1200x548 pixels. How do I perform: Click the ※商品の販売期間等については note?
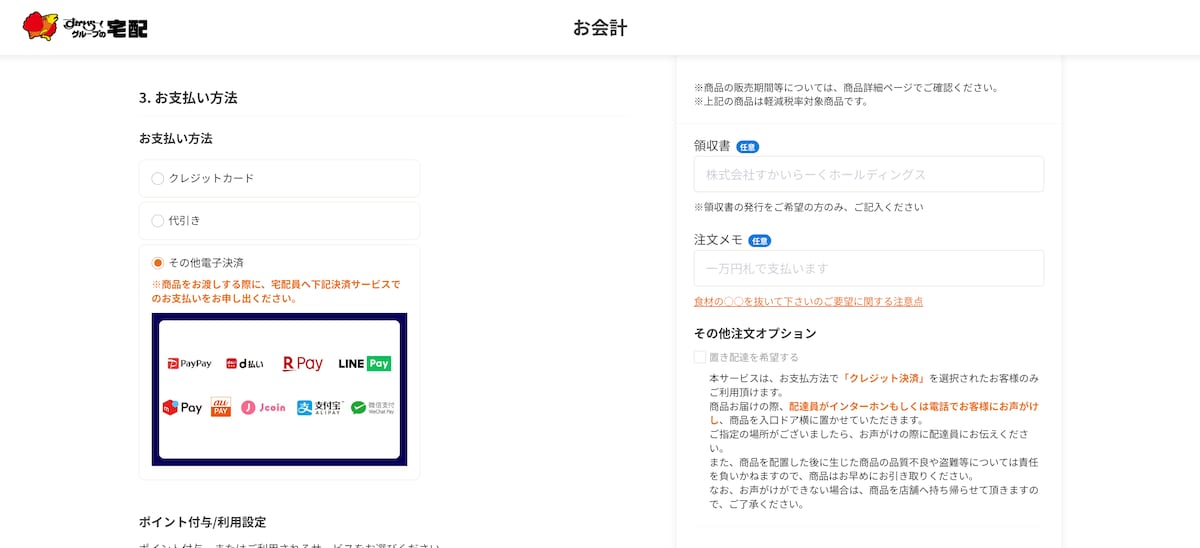click(x=846, y=87)
